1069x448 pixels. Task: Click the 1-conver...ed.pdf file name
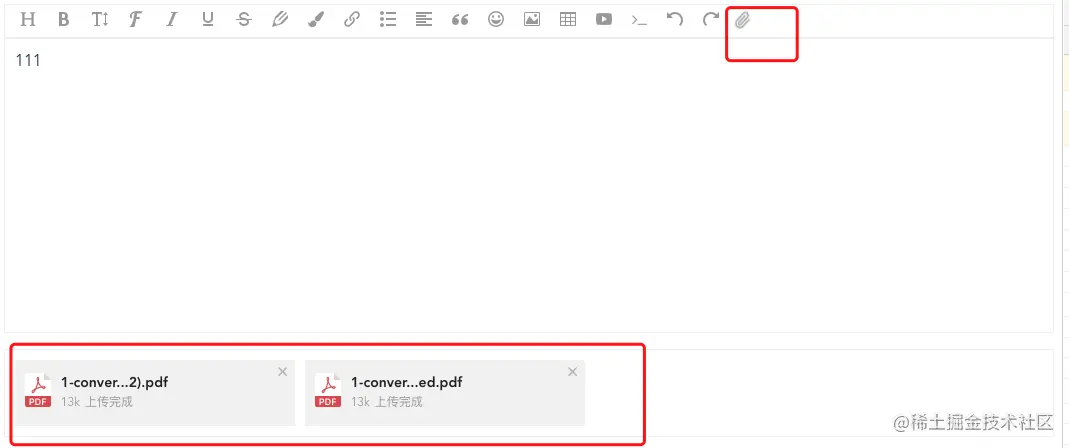tap(406, 383)
